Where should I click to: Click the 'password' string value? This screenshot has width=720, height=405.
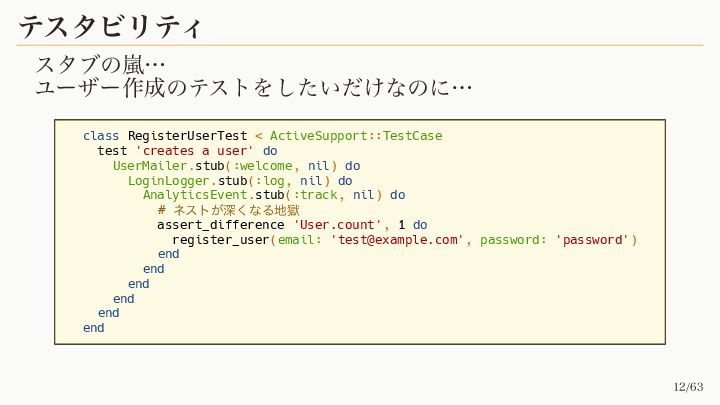[592, 240]
